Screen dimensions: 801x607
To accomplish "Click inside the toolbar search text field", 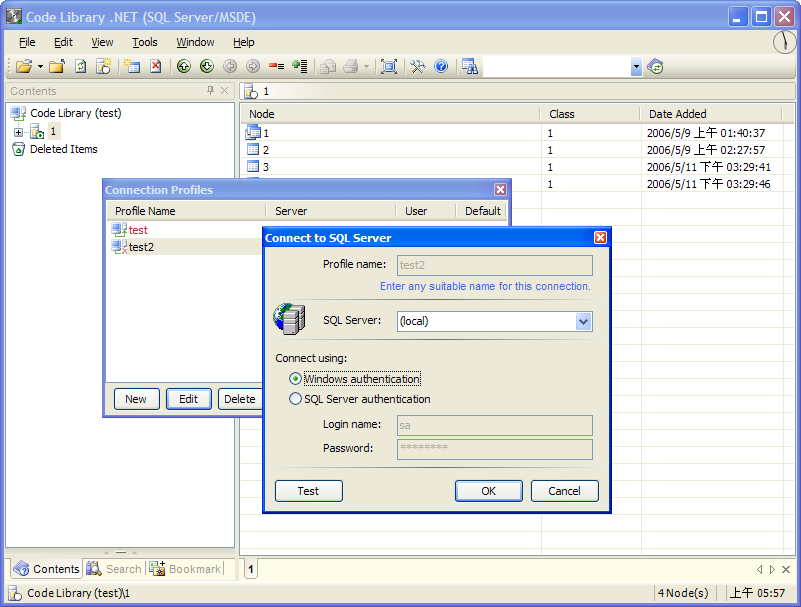I will [557, 66].
